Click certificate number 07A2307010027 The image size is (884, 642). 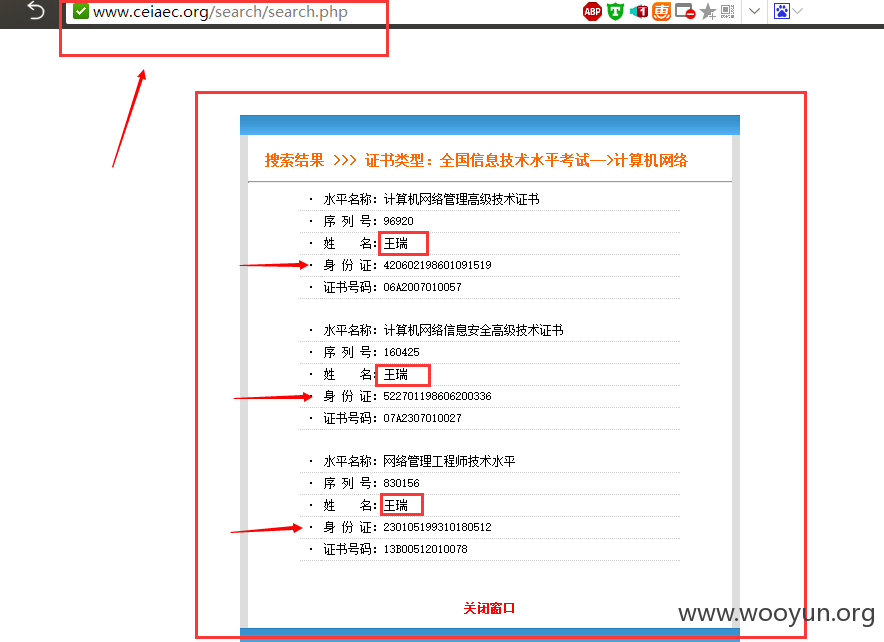[x=422, y=418]
